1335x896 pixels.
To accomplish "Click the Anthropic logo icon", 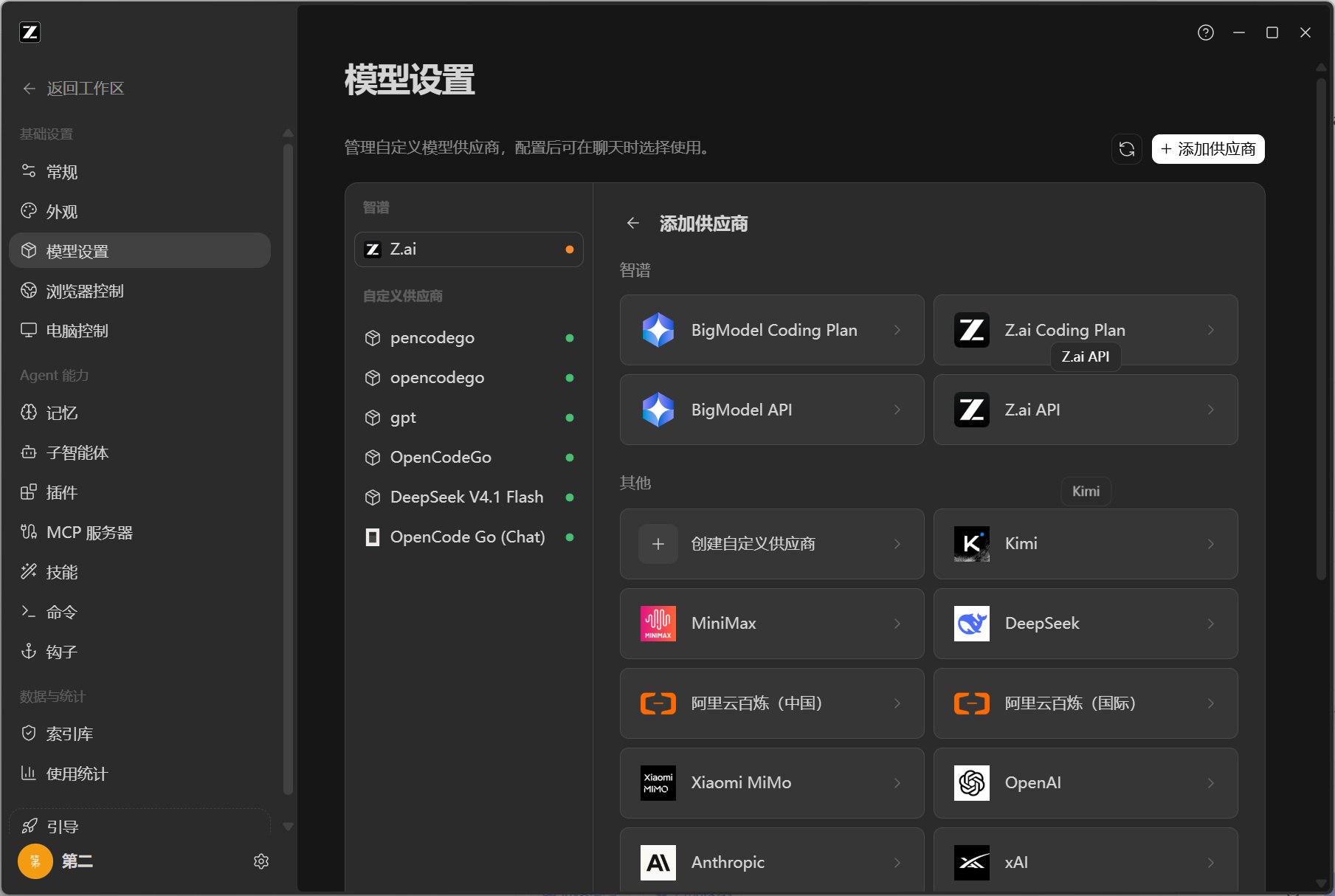I will [x=658, y=863].
